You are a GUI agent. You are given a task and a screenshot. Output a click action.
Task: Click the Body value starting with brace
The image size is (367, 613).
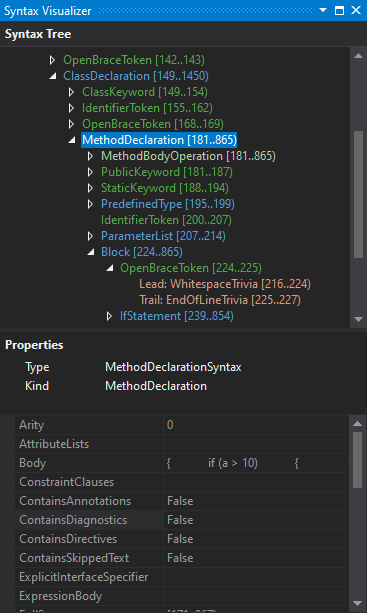pyautogui.click(x=256, y=463)
